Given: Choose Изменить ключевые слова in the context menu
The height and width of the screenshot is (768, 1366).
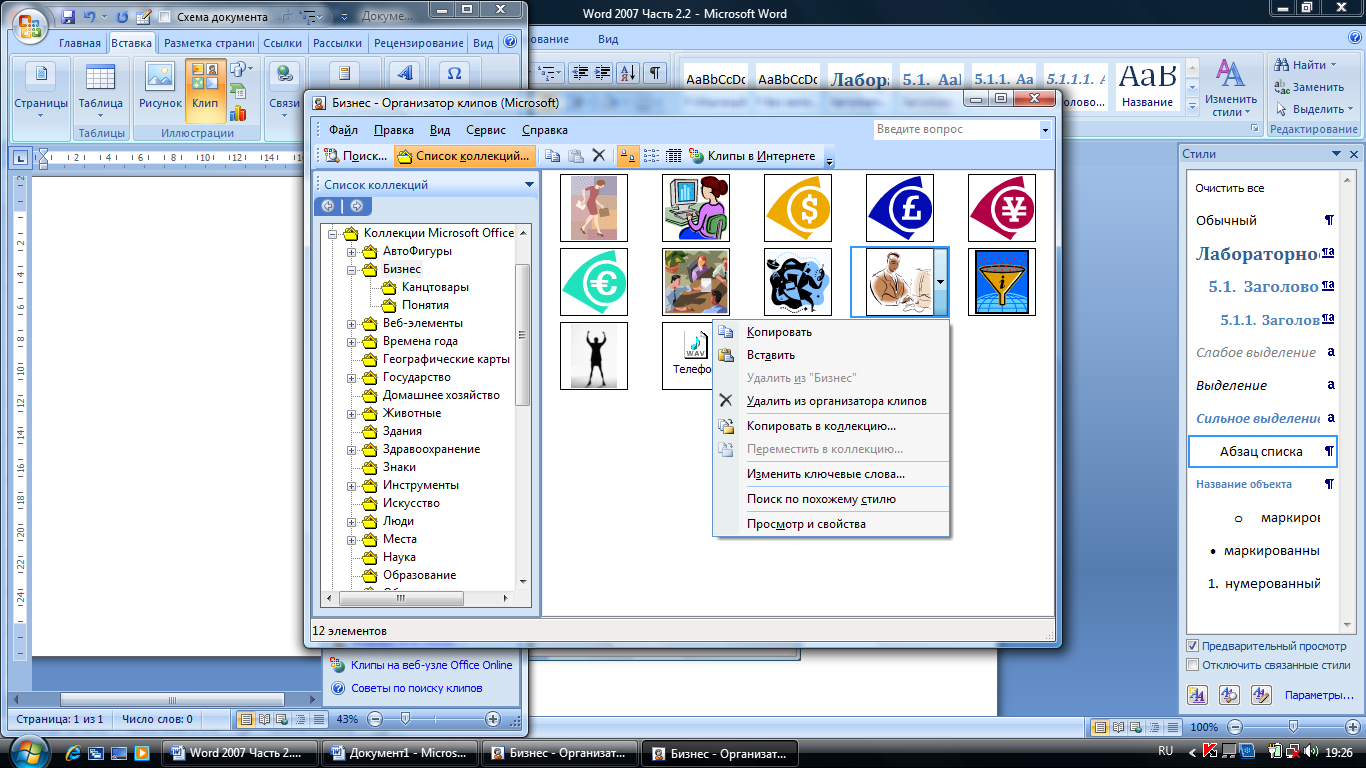Looking at the screenshot, I should coord(831,474).
